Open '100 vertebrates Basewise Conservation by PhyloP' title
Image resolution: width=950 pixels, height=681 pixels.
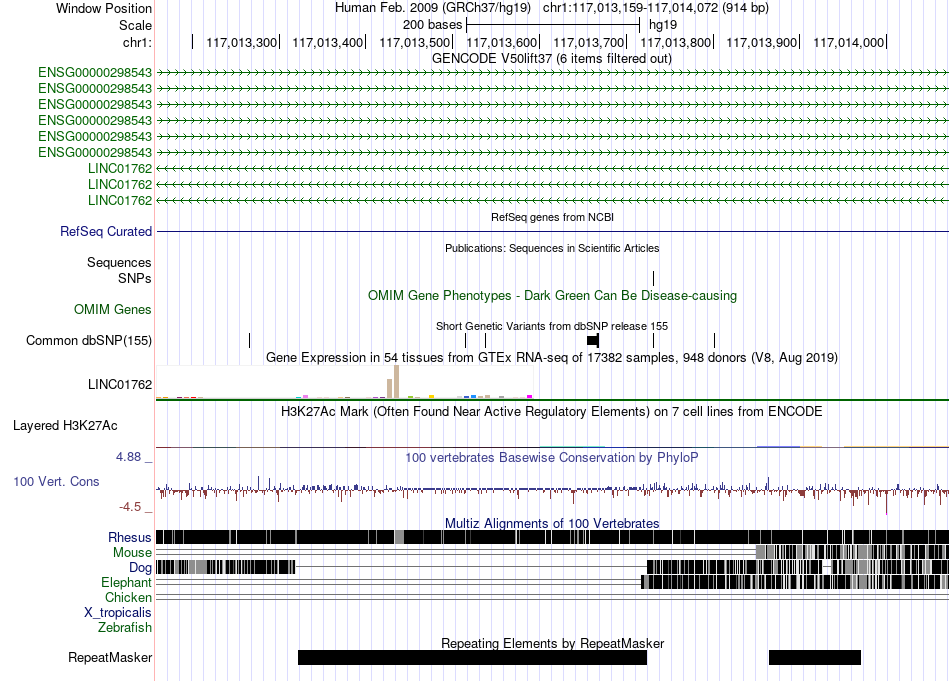pos(551,457)
